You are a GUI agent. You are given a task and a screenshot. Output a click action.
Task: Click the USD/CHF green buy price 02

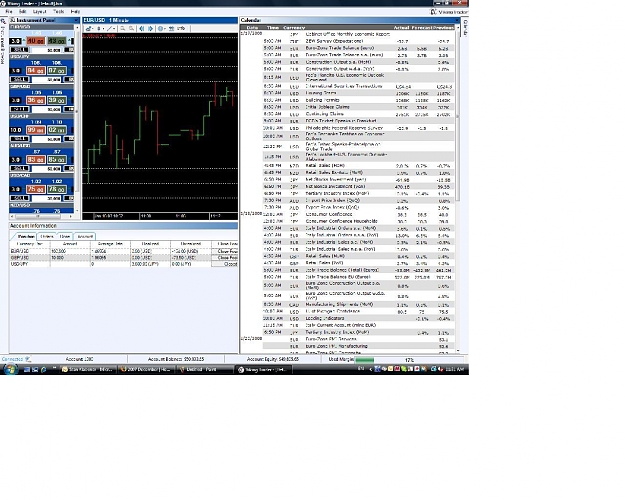(57, 130)
